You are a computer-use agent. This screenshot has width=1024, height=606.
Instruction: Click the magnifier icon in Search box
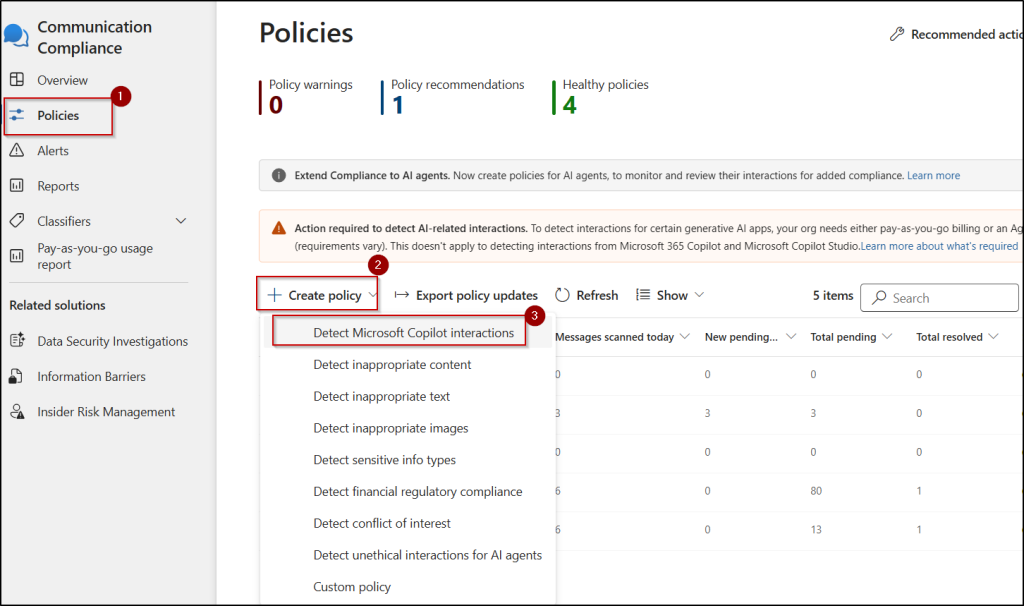pos(880,297)
